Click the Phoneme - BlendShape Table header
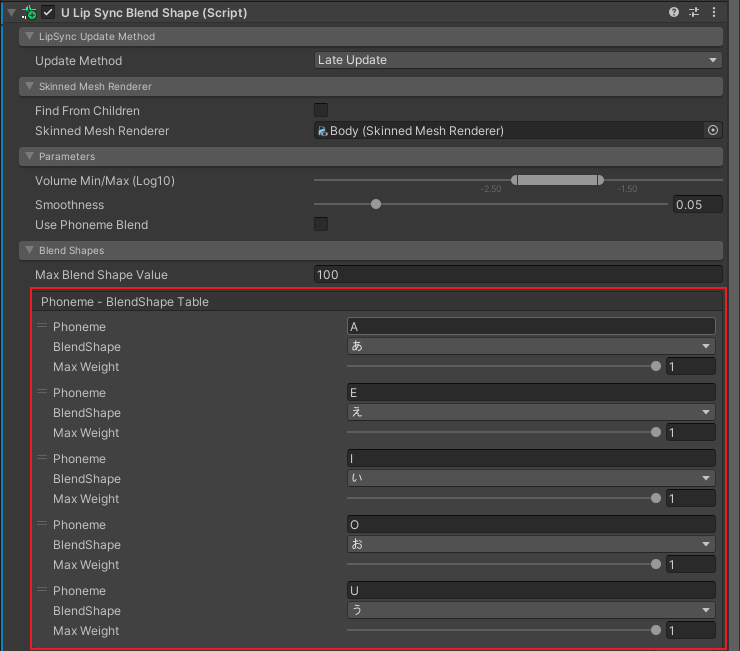 coord(377,301)
